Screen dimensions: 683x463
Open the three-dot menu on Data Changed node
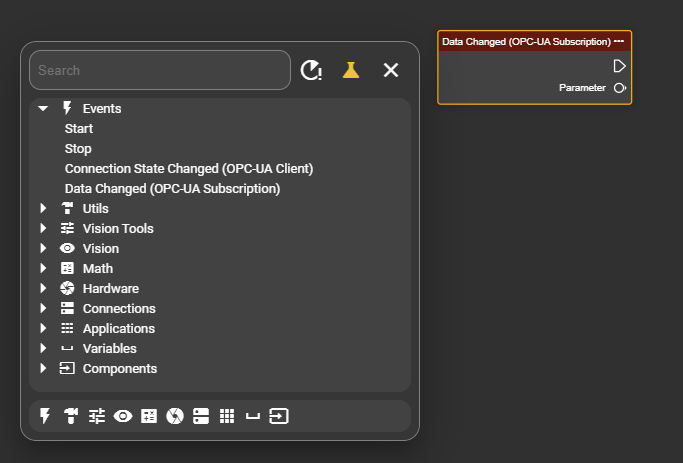click(619, 41)
